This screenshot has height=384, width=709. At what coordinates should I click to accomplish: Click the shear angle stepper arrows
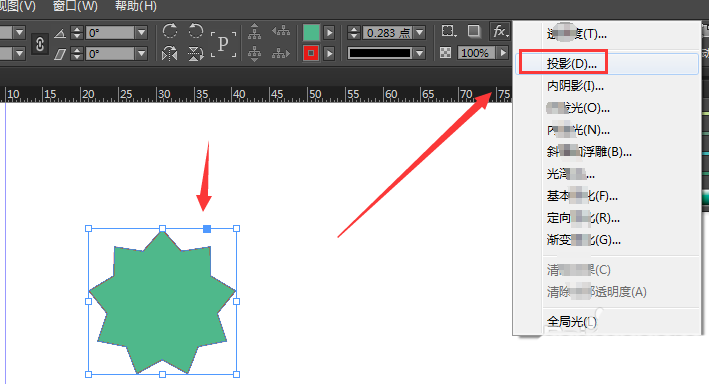pyautogui.click(x=77, y=54)
